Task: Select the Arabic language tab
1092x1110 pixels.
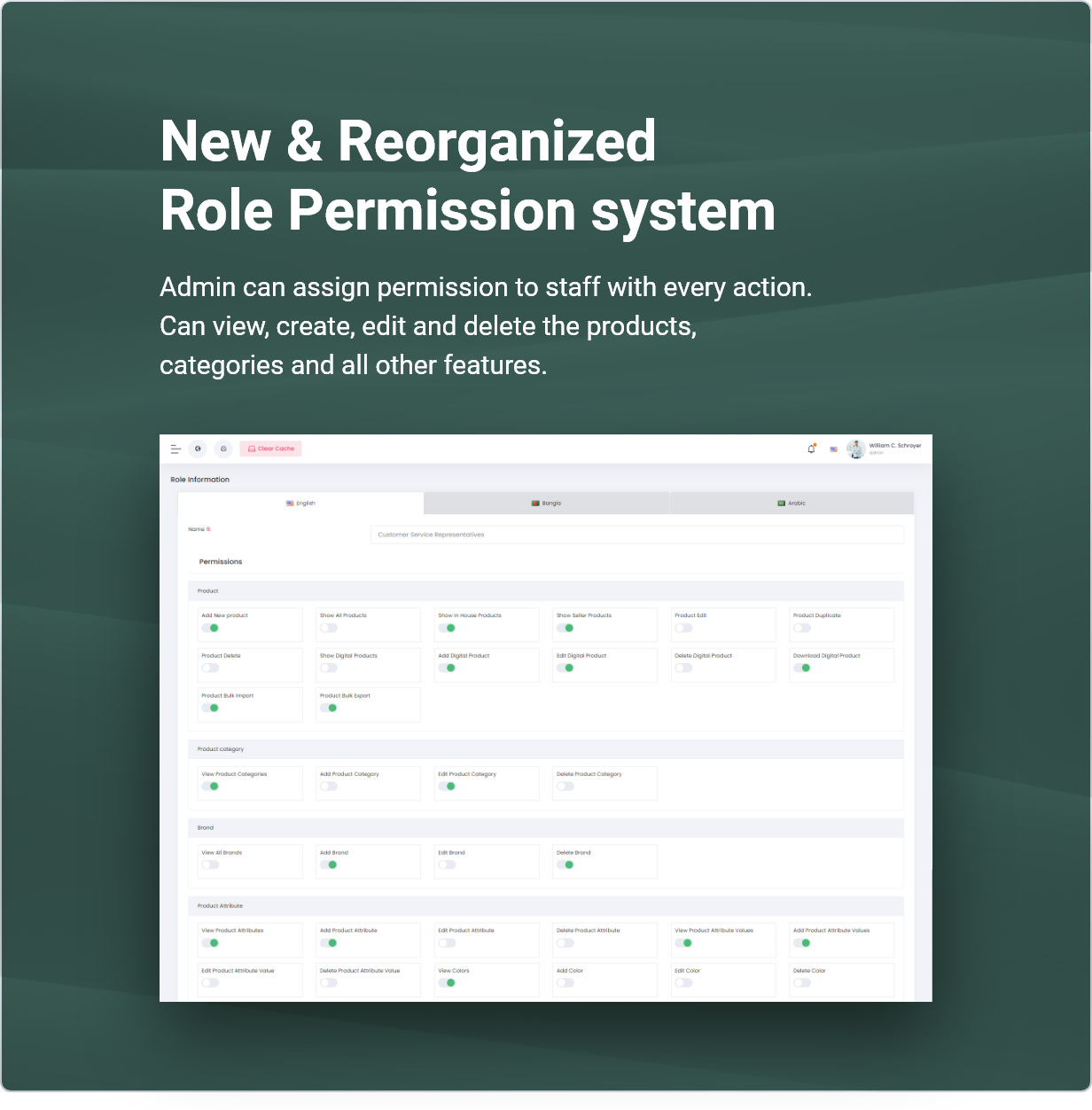Action: 792,504
